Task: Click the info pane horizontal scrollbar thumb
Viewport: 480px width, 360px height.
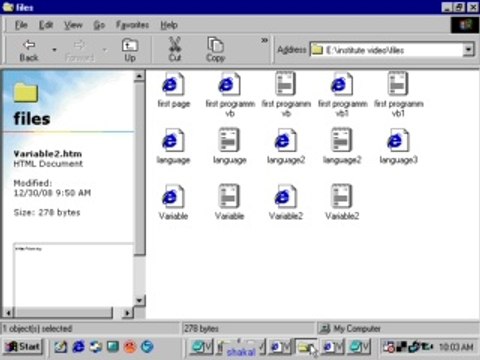Action: (63, 313)
